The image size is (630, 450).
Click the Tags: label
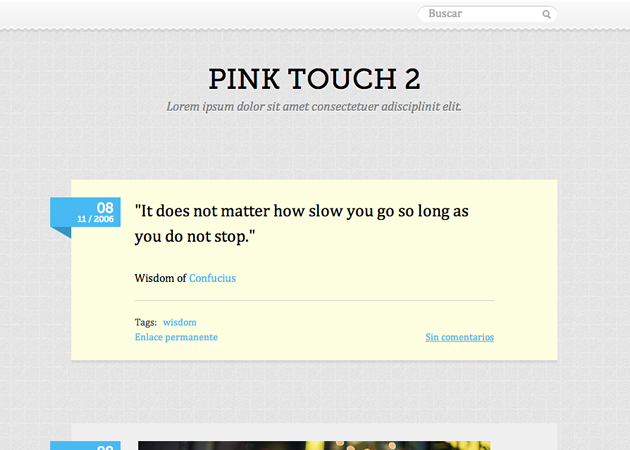pyautogui.click(x=145, y=322)
